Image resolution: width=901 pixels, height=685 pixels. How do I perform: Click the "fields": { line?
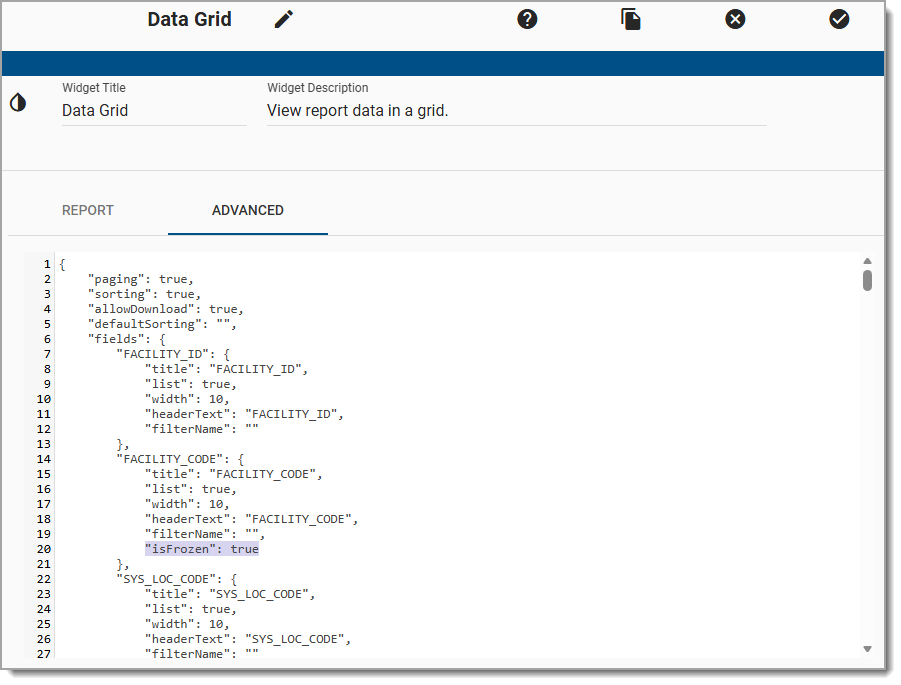(126, 339)
